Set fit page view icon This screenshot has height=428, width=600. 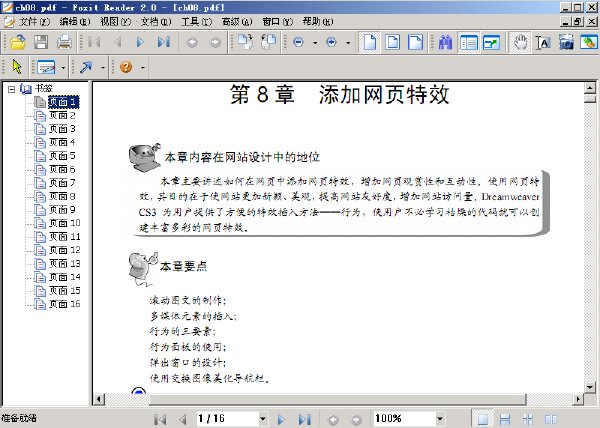(393, 42)
